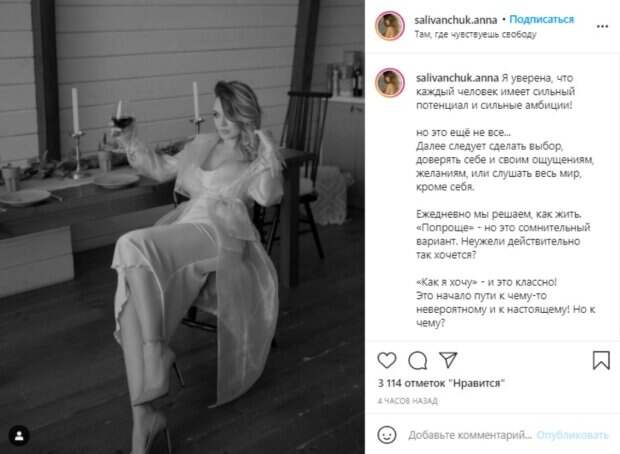Focus Добавьте комментарий input field
The image size is (620, 454).
[x=470, y=435]
